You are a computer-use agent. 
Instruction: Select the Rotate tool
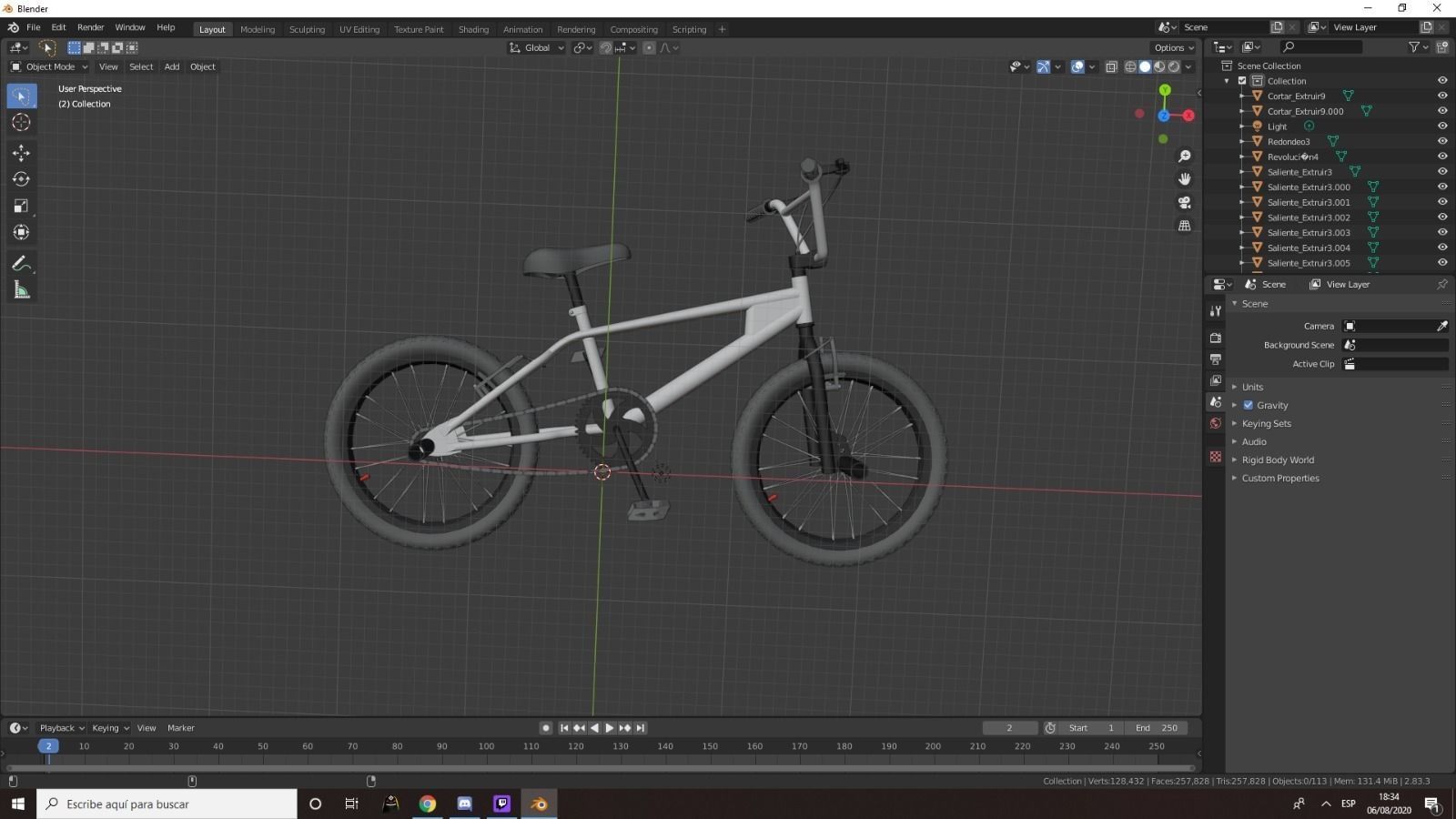click(22, 179)
